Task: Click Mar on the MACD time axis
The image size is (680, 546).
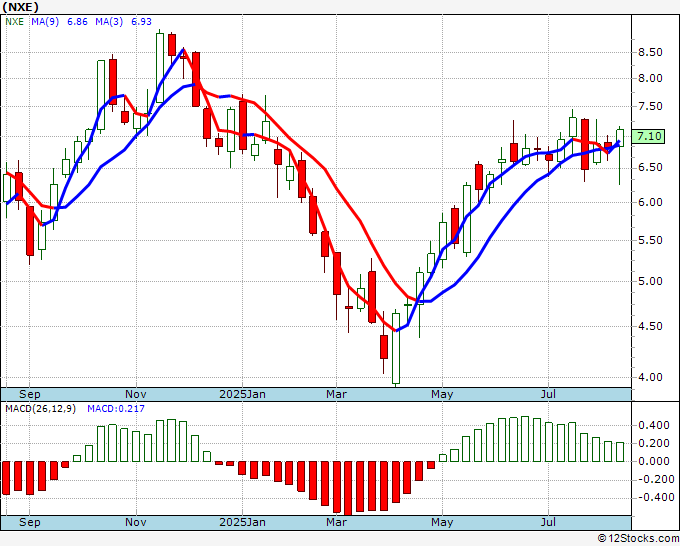Action: coord(337,522)
